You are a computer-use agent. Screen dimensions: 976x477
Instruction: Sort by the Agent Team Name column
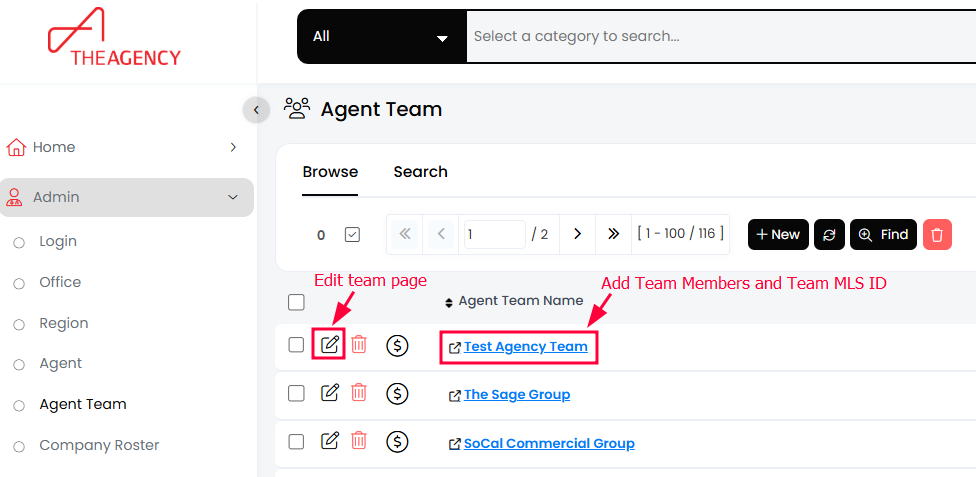[x=520, y=301]
